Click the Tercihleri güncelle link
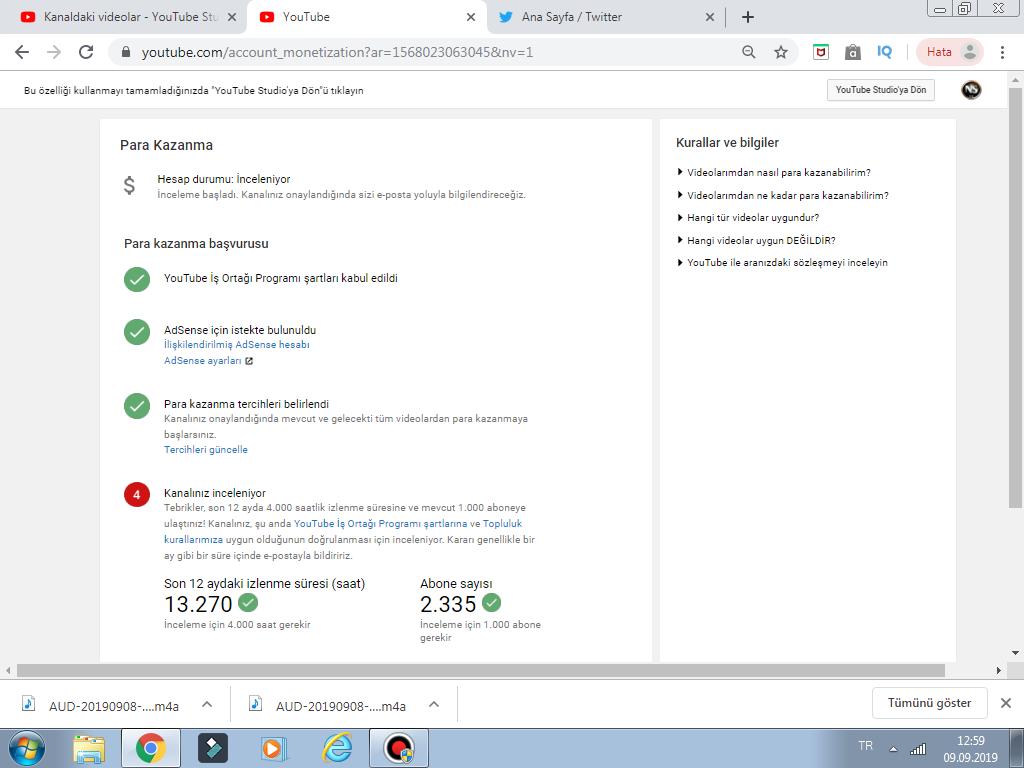Image resolution: width=1024 pixels, height=768 pixels. pyautogui.click(x=206, y=449)
